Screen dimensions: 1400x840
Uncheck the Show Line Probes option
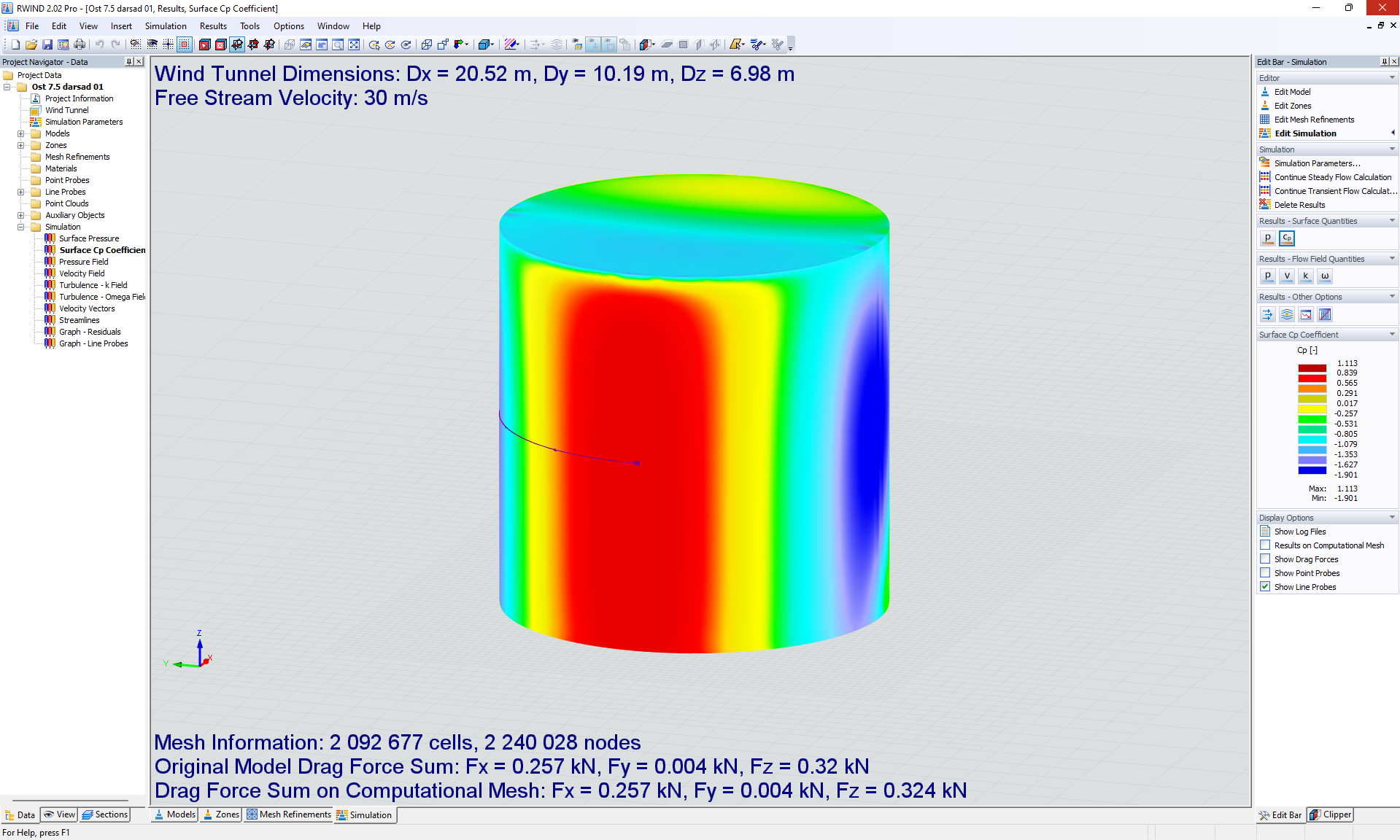[1264, 586]
